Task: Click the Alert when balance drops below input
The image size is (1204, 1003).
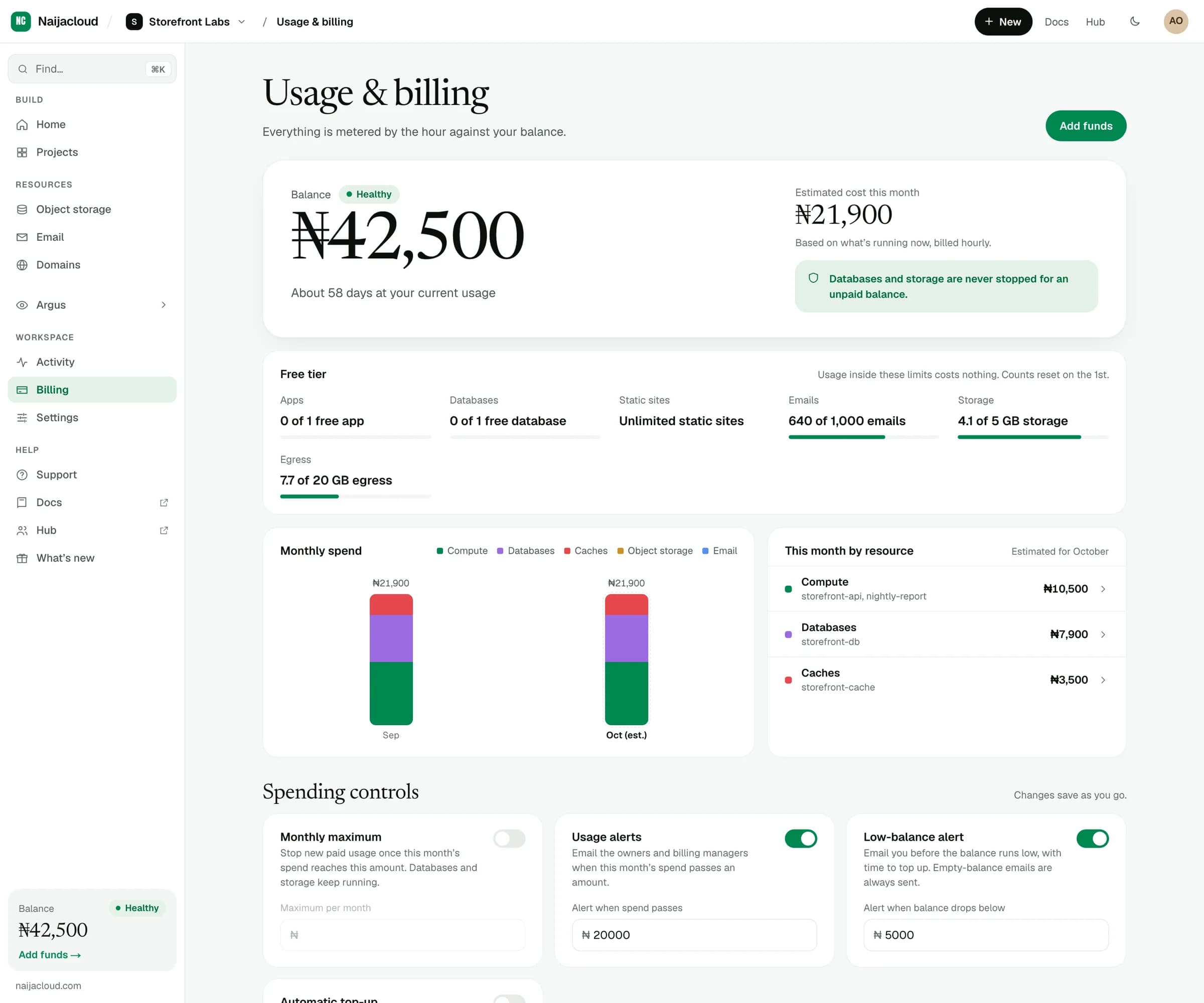Action: click(986, 934)
